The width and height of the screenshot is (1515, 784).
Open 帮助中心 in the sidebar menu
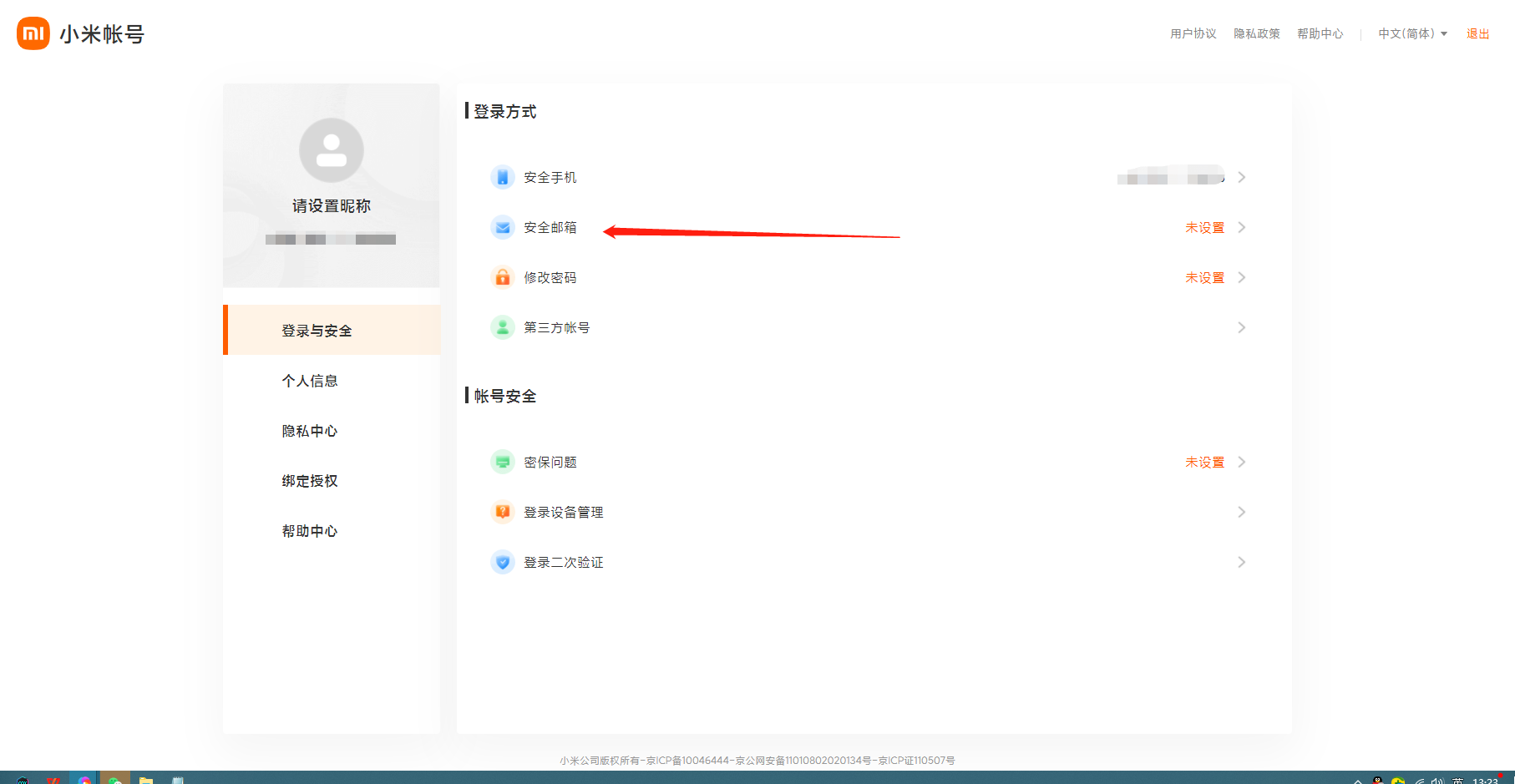310,531
